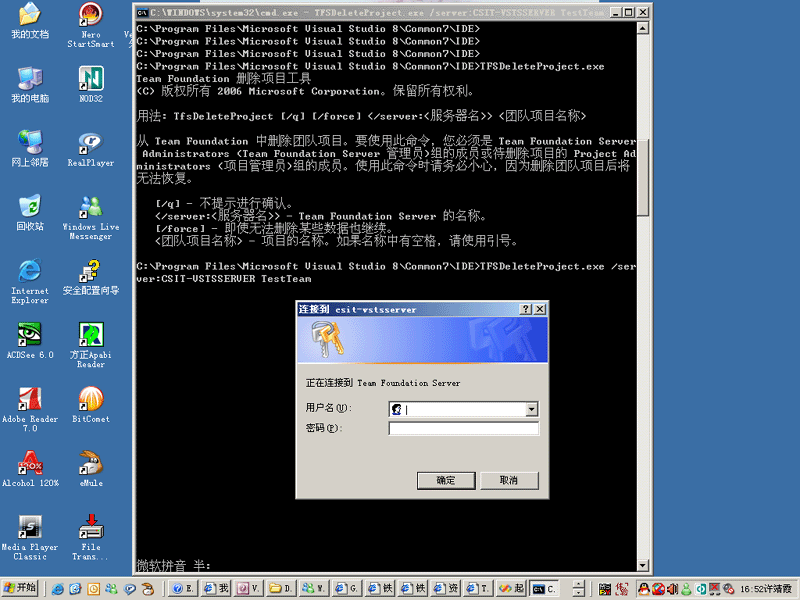Open Media Player Classic desktop shortcut
Screen dimensions: 800x600
click(30, 538)
